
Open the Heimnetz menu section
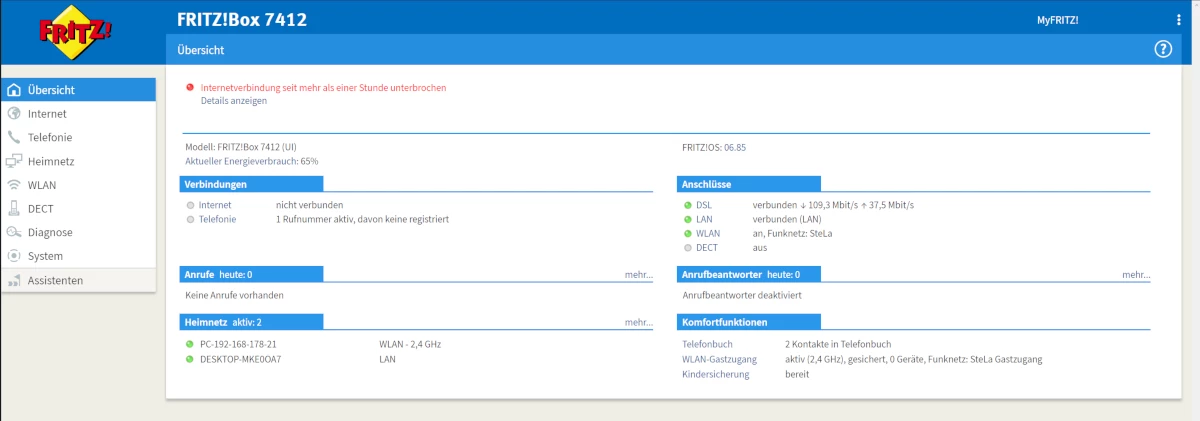point(78,161)
